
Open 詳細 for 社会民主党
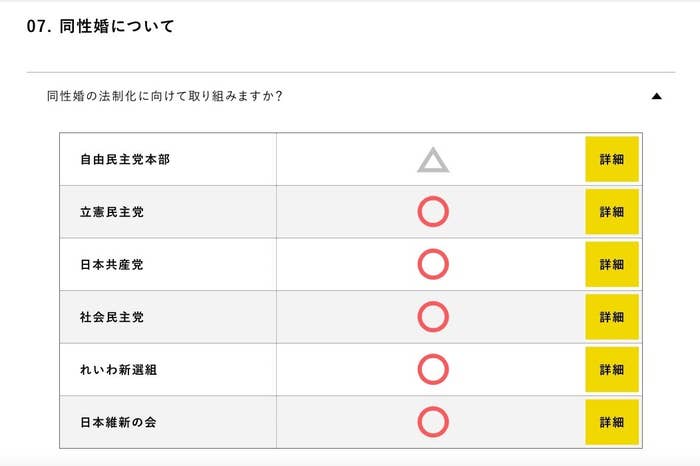point(612,317)
